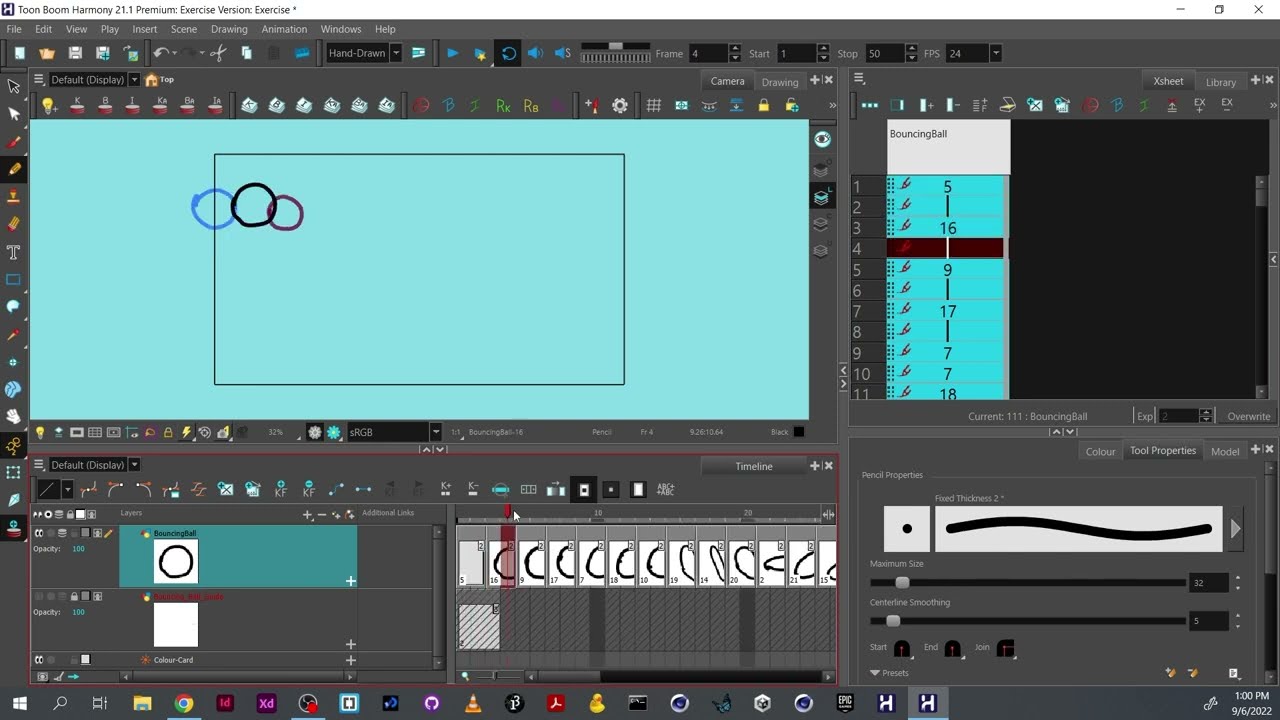Select the Rectangle shape tool

coord(14,280)
